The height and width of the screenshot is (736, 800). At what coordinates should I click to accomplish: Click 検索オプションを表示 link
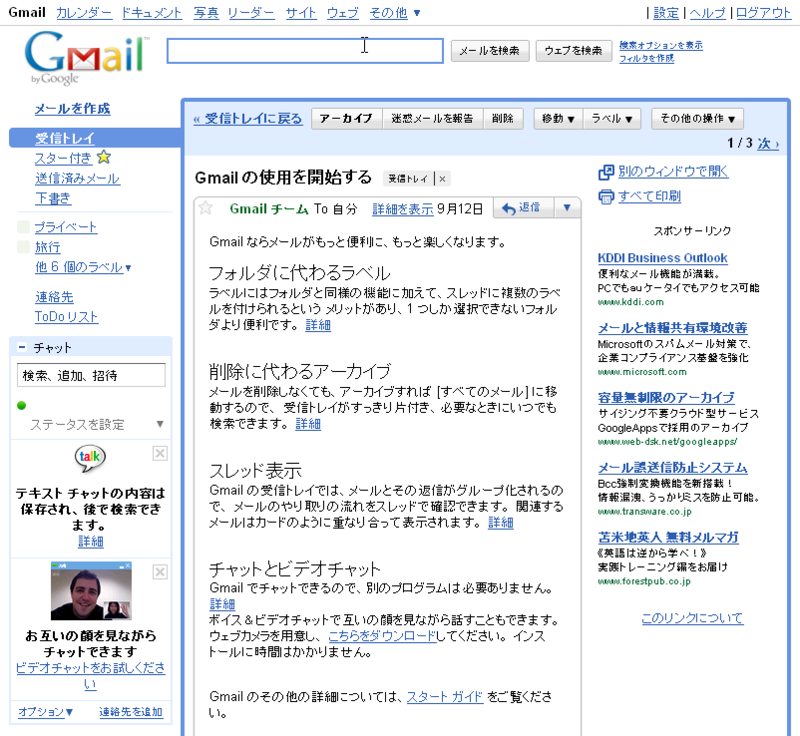[x=661, y=45]
